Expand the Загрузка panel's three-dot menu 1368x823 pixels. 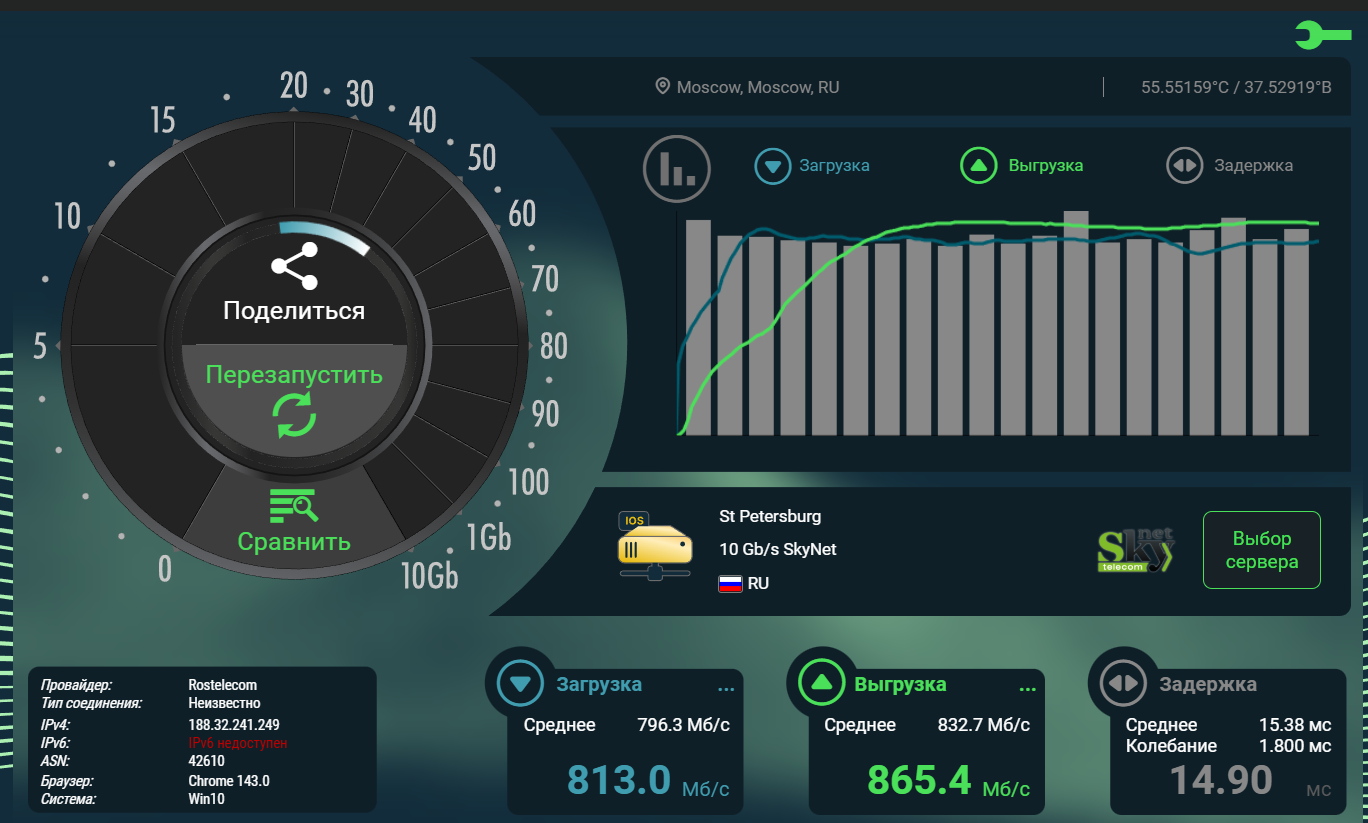click(x=726, y=689)
